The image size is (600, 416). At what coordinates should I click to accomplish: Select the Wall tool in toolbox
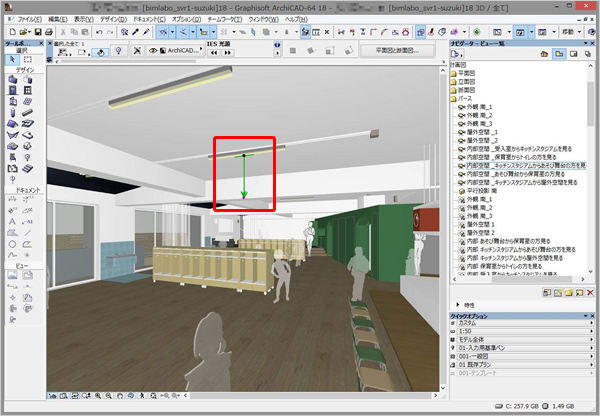coord(13,80)
